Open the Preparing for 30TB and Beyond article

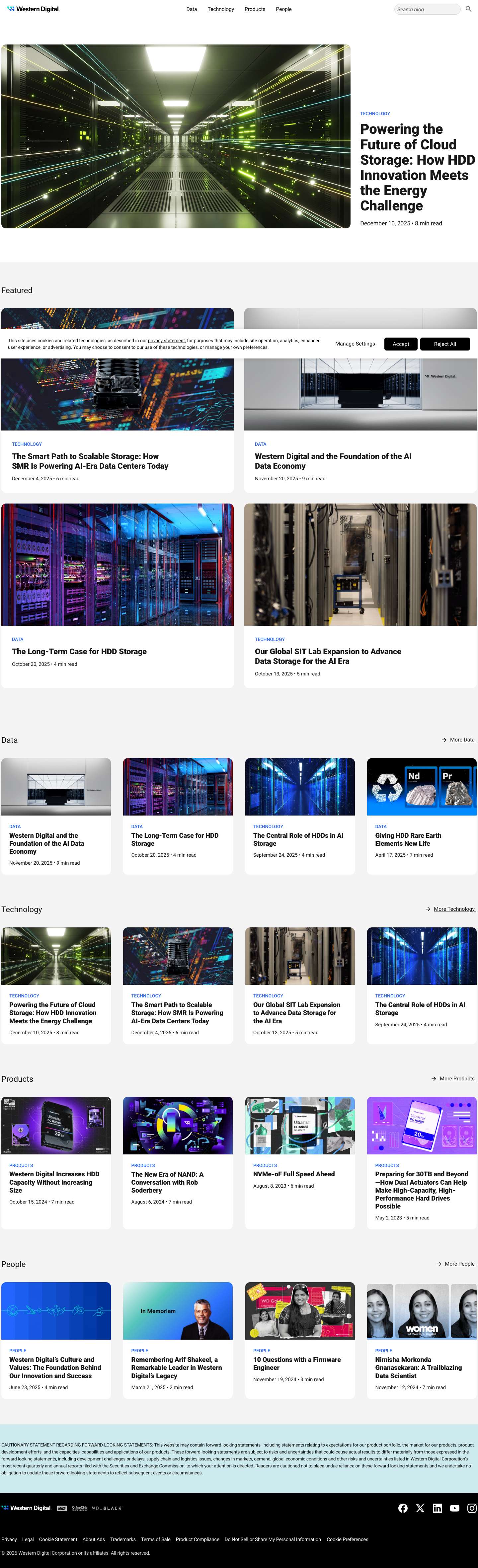(x=421, y=1190)
